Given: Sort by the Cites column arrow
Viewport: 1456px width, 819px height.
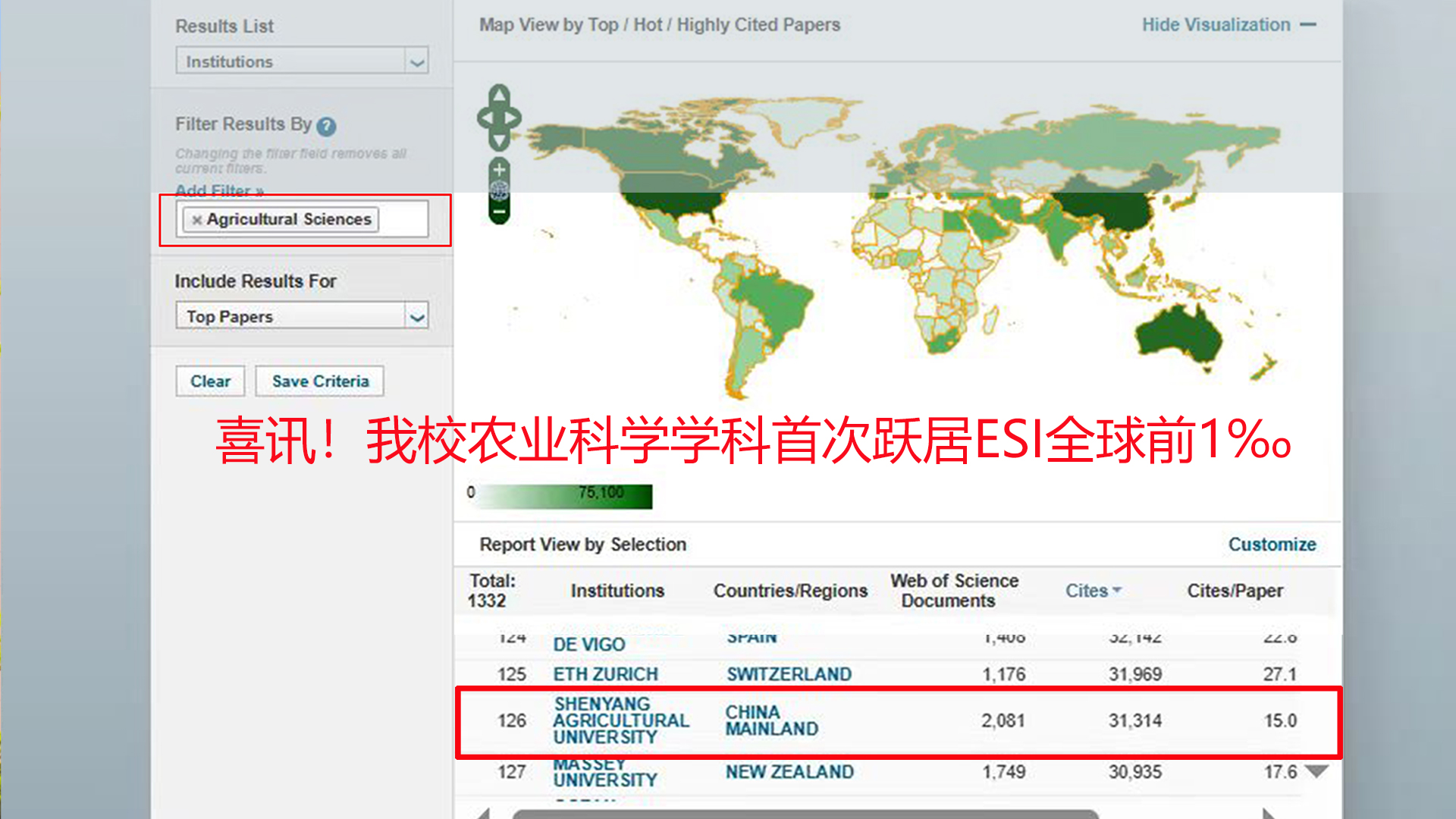Looking at the screenshot, I should [x=1116, y=590].
